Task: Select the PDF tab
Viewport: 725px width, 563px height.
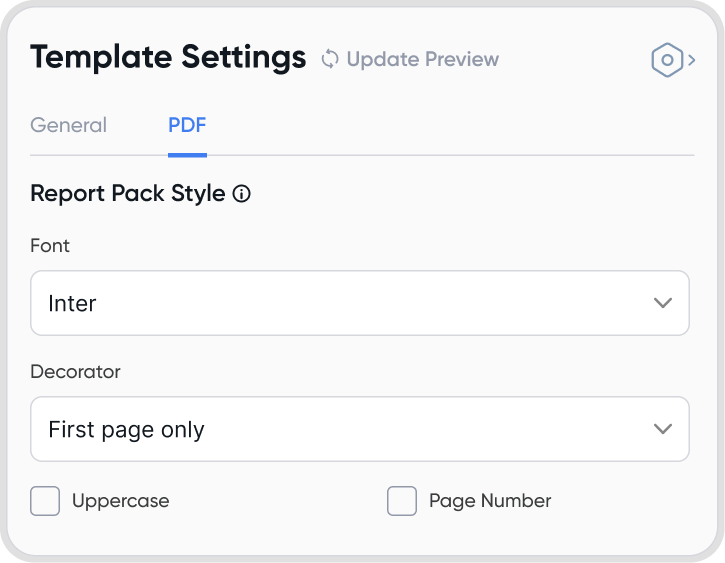Action: click(x=187, y=125)
